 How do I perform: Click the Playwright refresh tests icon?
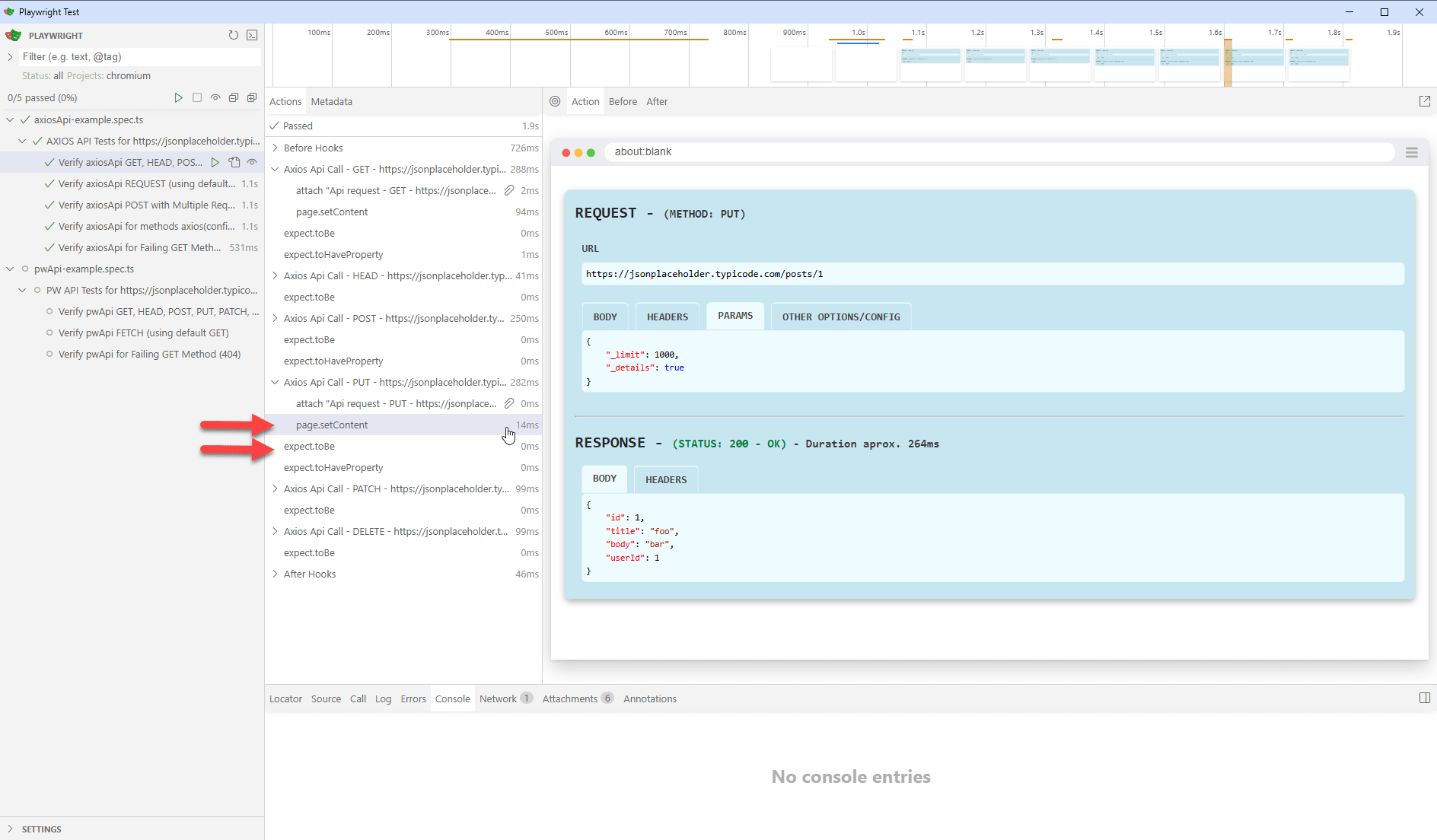coord(234,35)
